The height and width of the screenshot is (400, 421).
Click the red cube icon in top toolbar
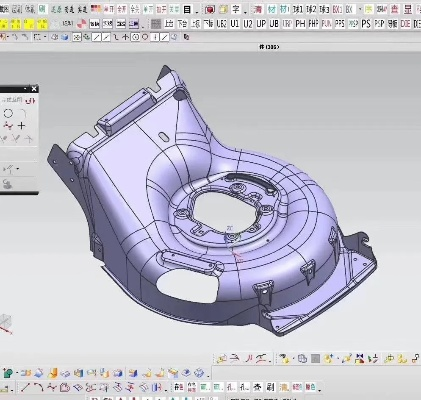[x=210, y=10]
